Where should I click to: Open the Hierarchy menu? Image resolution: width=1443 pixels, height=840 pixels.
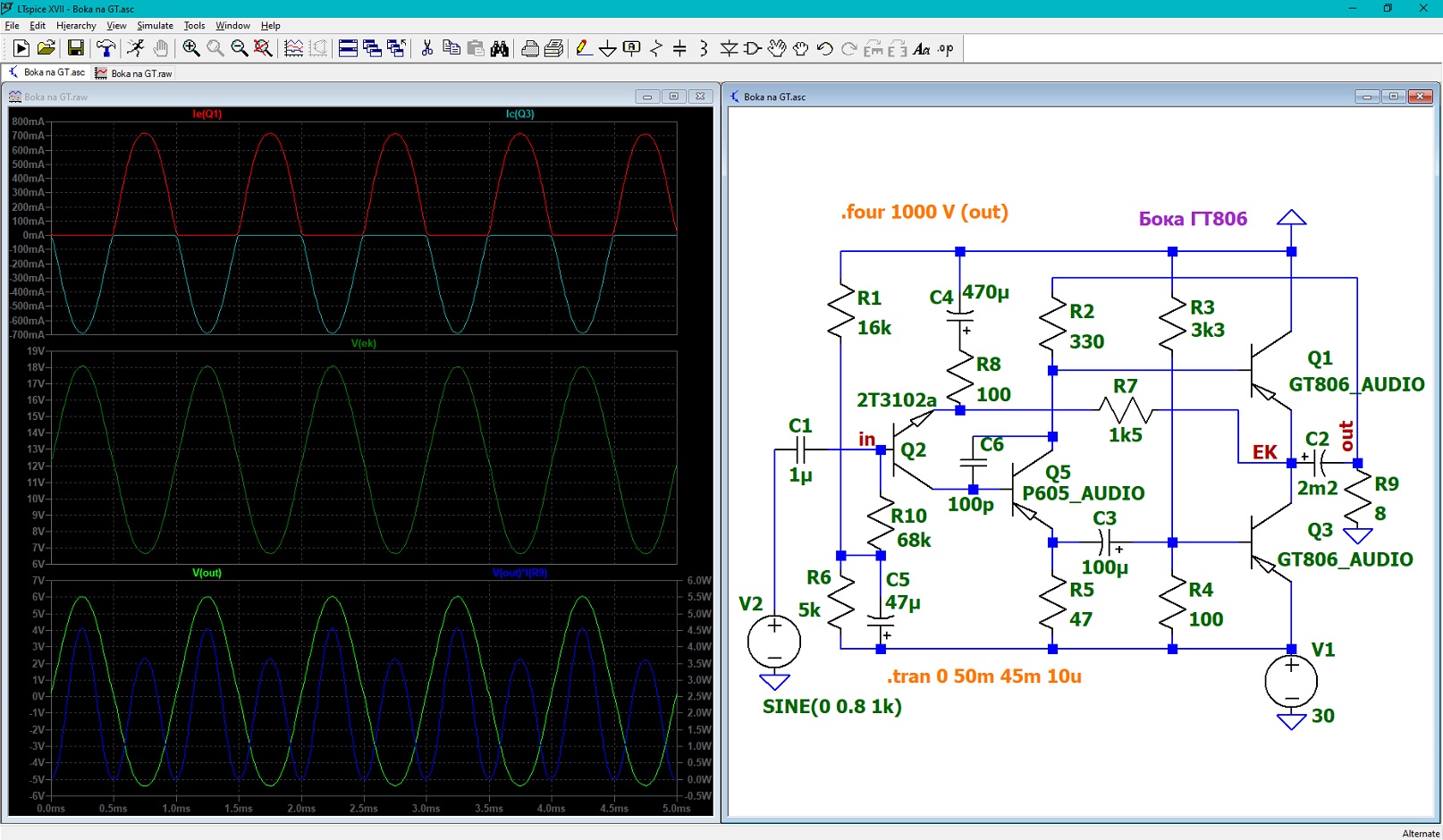click(76, 25)
